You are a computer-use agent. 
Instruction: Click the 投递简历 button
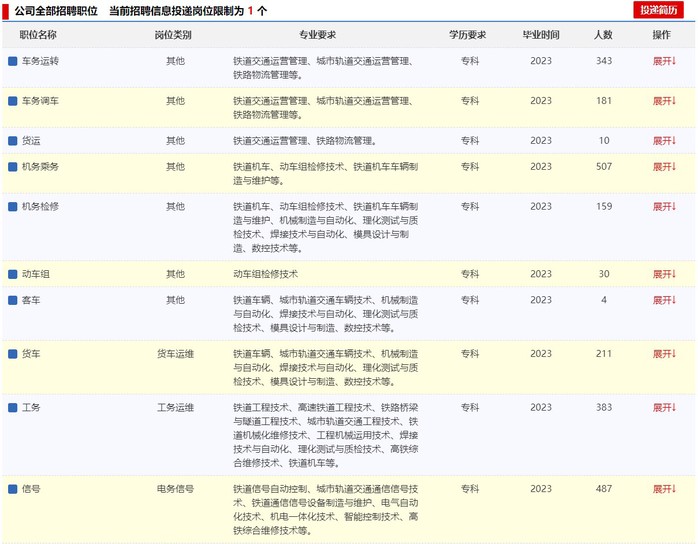click(x=658, y=10)
